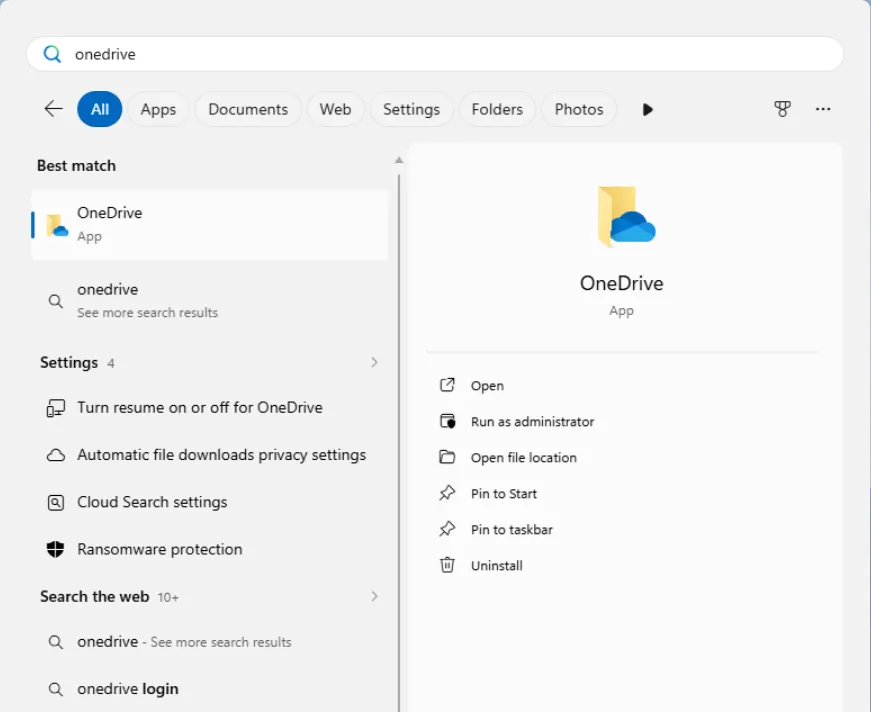Viewport: 871px width, 712px height.
Task: Click the cloud icon for file downloads privacy
Action: (x=56, y=455)
